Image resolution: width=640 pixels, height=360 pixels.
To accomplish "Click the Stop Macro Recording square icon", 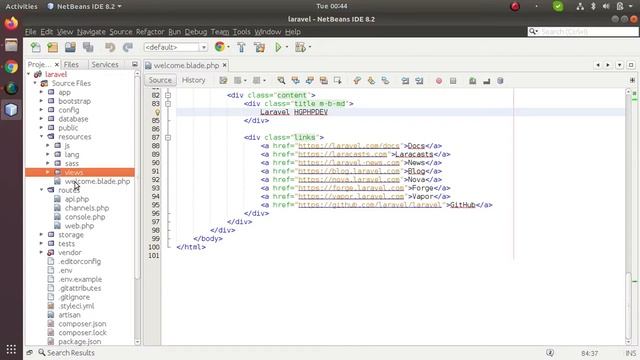I will [453, 81].
